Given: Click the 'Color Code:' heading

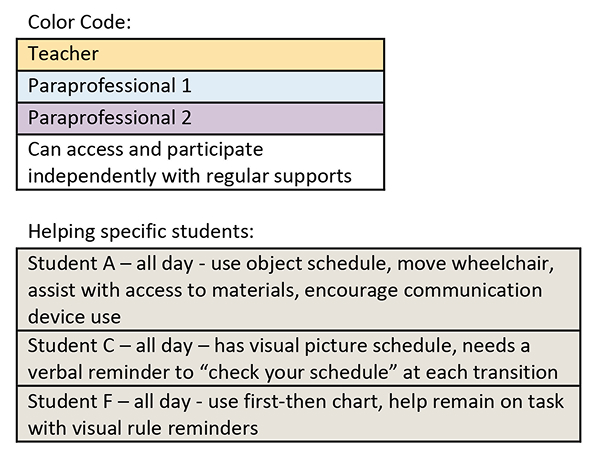Looking at the screenshot, I should 80,22.
